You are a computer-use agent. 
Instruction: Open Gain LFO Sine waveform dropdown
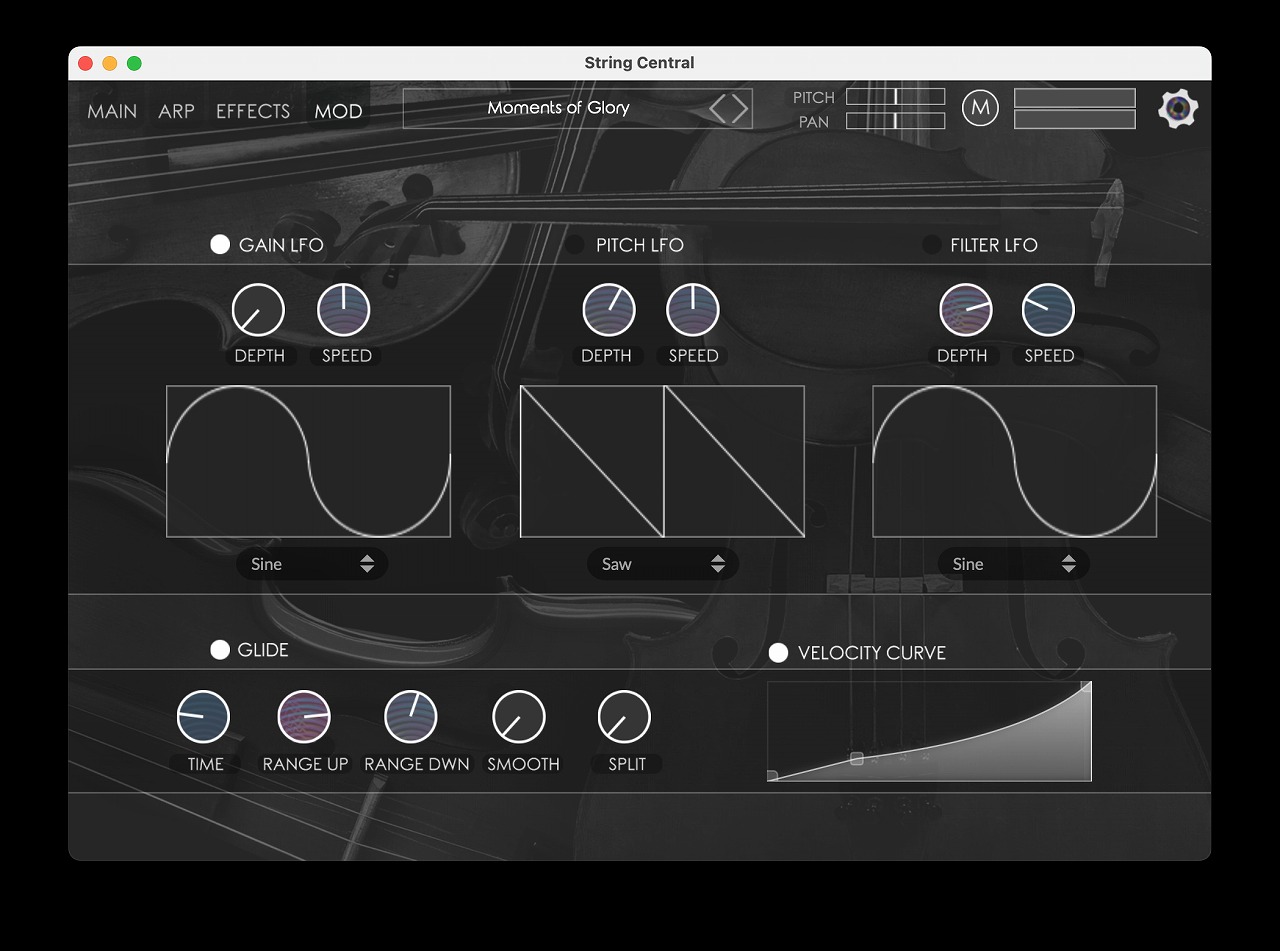pyautogui.click(x=311, y=564)
